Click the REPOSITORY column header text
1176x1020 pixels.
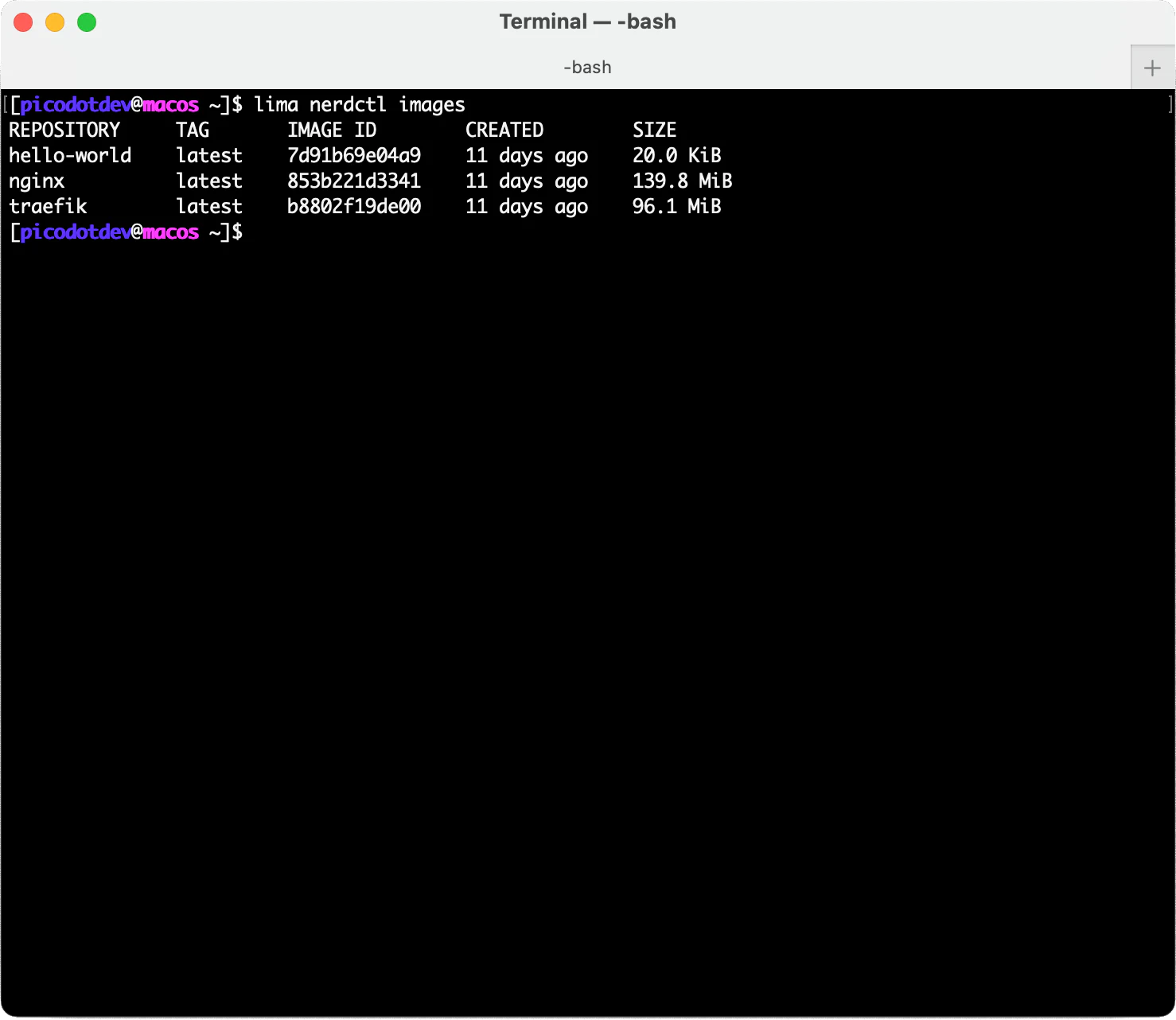(x=64, y=130)
